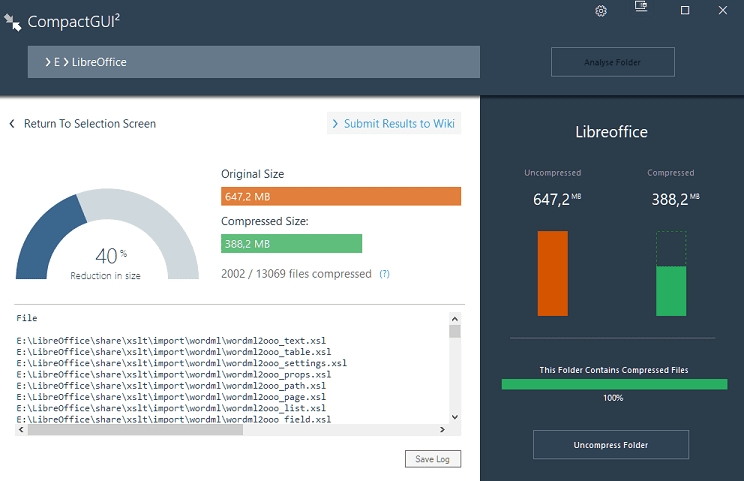This screenshot has width=744, height=481.
Task: Click the File header in the log
Action: coord(27,318)
